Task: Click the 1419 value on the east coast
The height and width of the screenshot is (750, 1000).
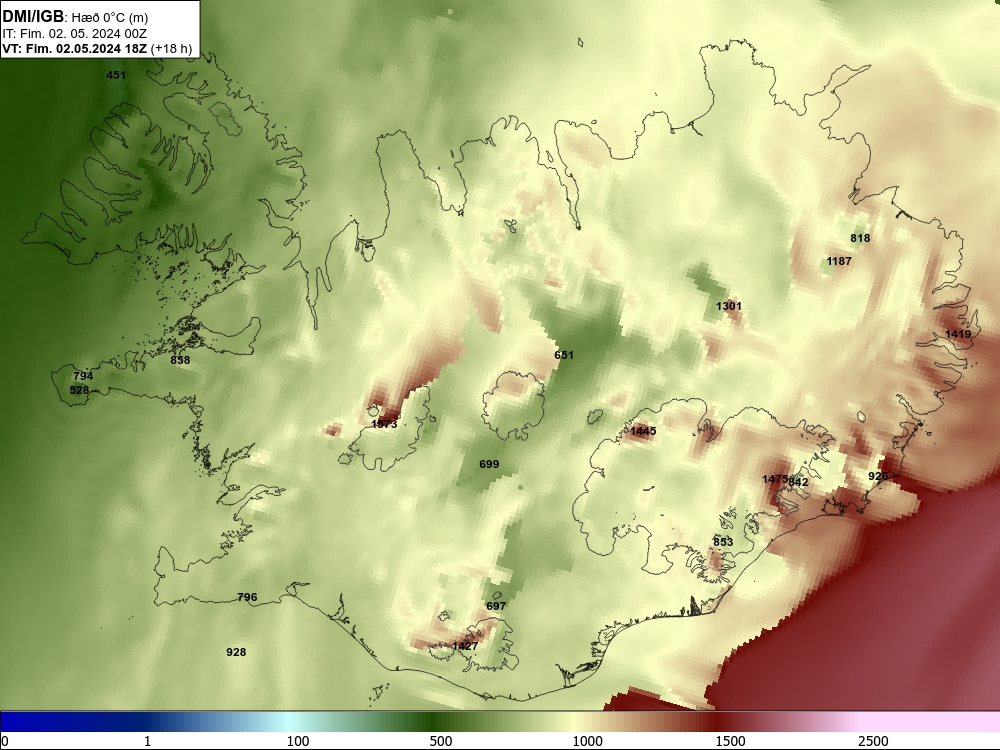Action: (958, 334)
